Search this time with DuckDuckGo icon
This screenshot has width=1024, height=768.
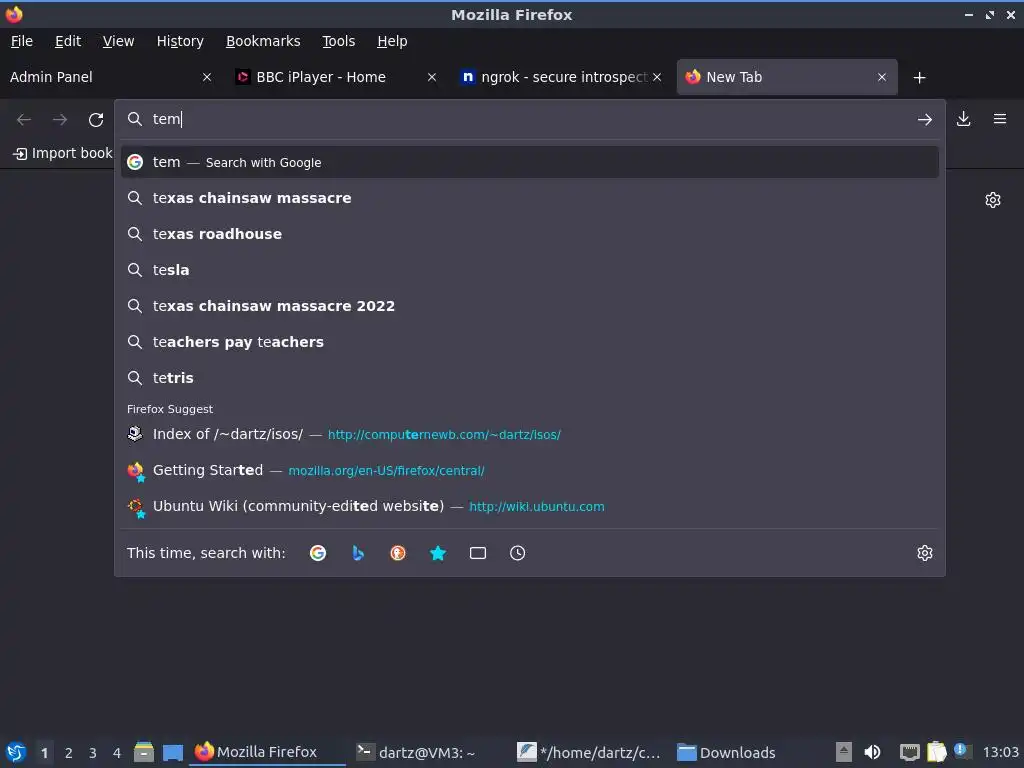[398, 553]
